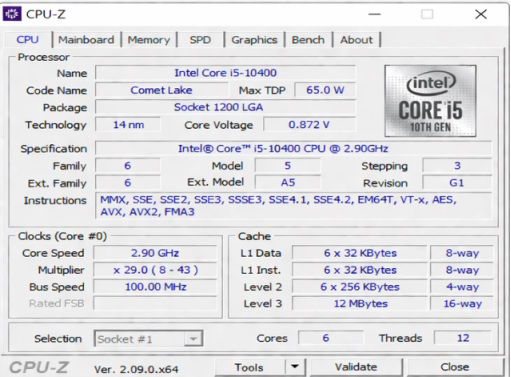Click the Validate button
Viewport: 511px width, 377px height.
(x=356, y=367)
